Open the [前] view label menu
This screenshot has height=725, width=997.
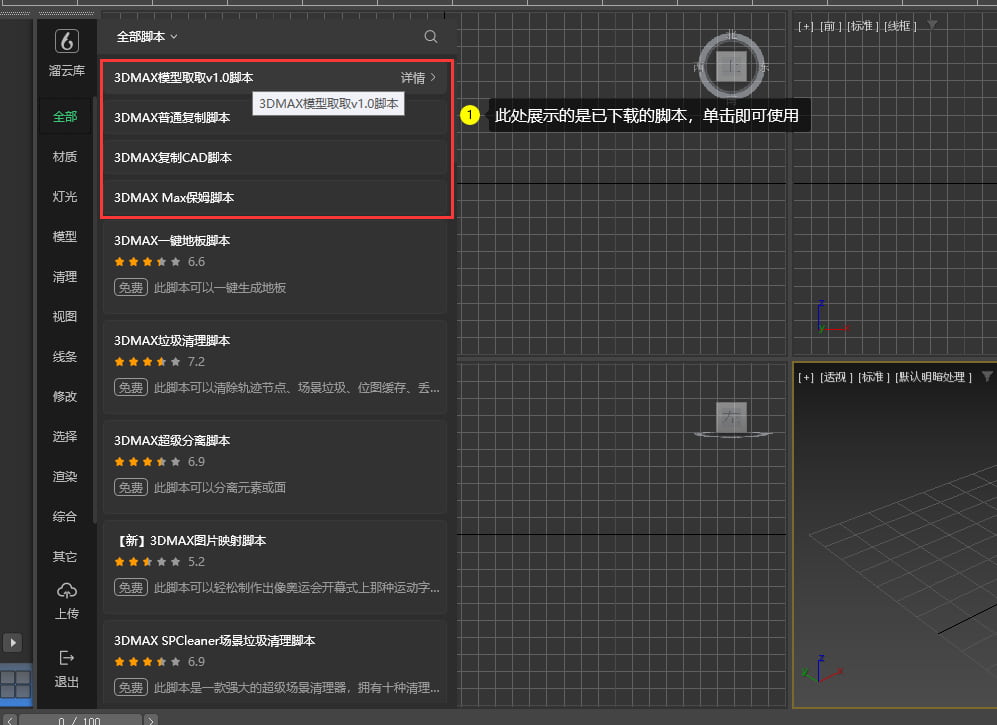(830, 26)
